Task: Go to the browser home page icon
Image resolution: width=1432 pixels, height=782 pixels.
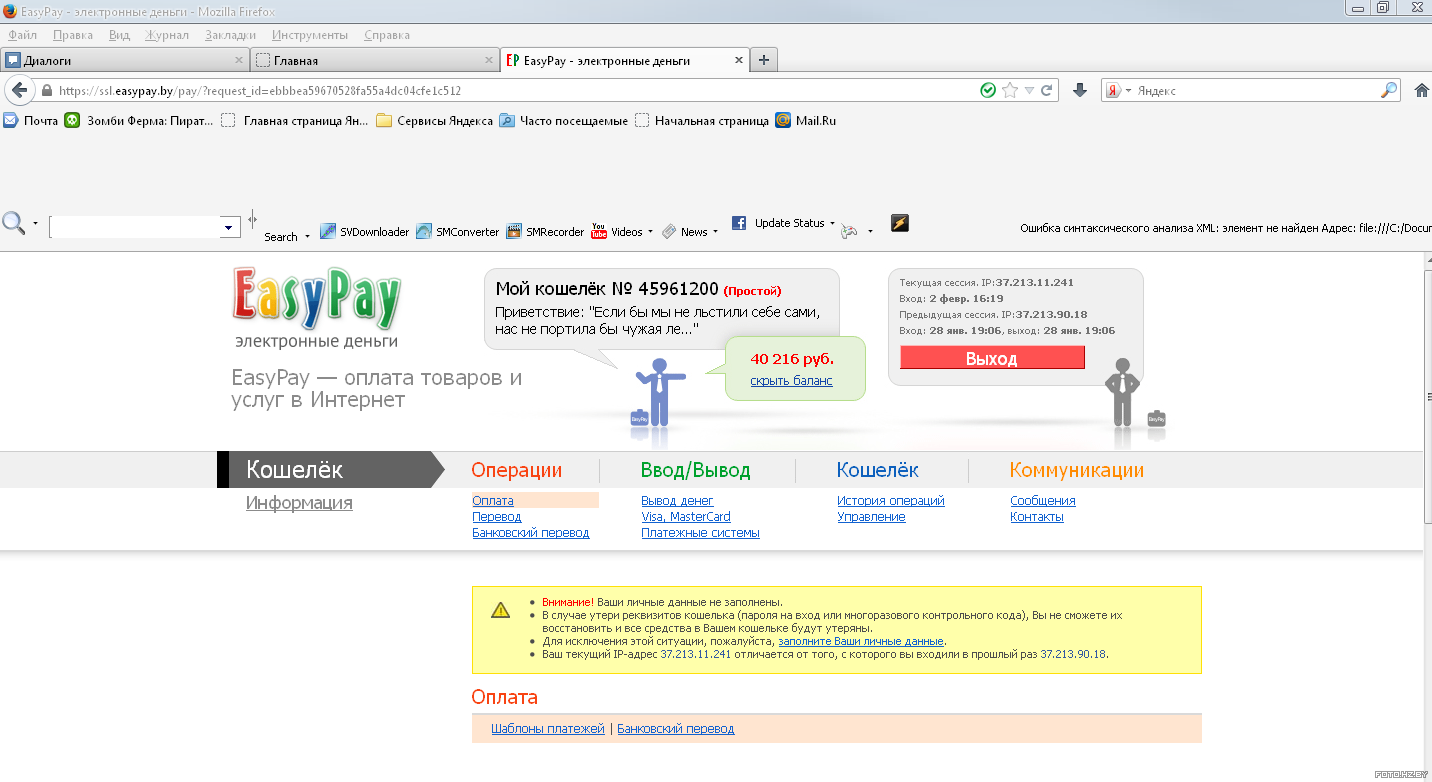Action: (1422, 90)
